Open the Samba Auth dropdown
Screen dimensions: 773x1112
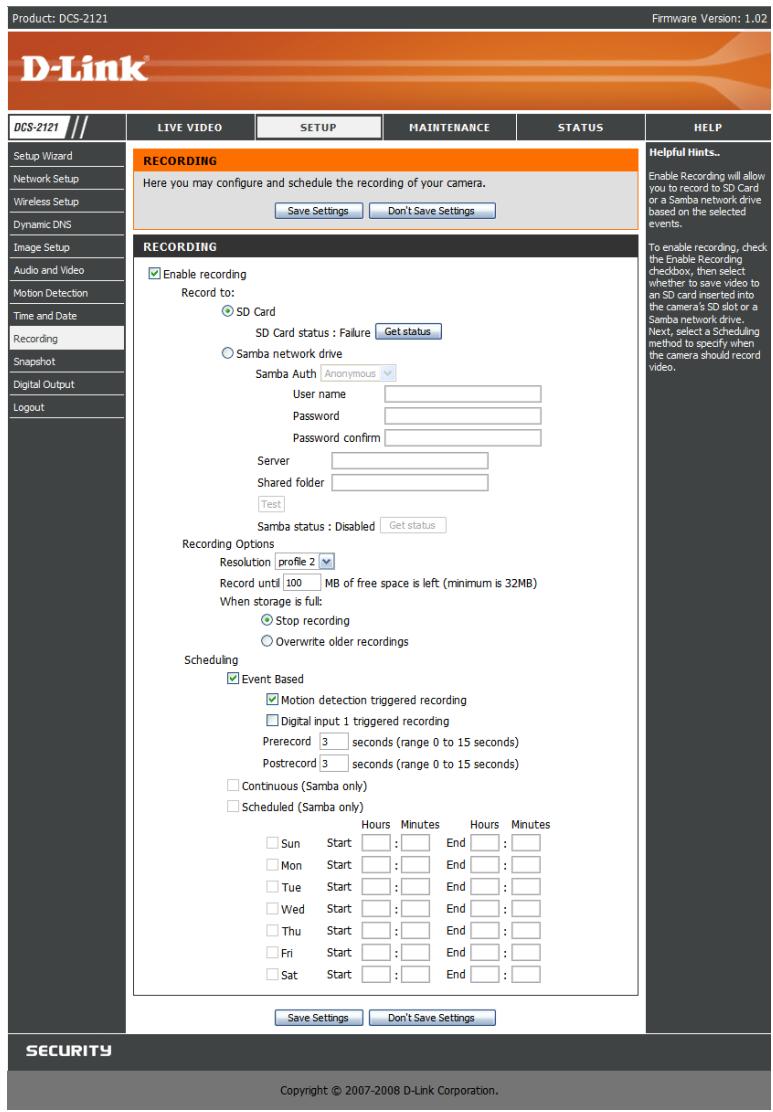[358, 373]
